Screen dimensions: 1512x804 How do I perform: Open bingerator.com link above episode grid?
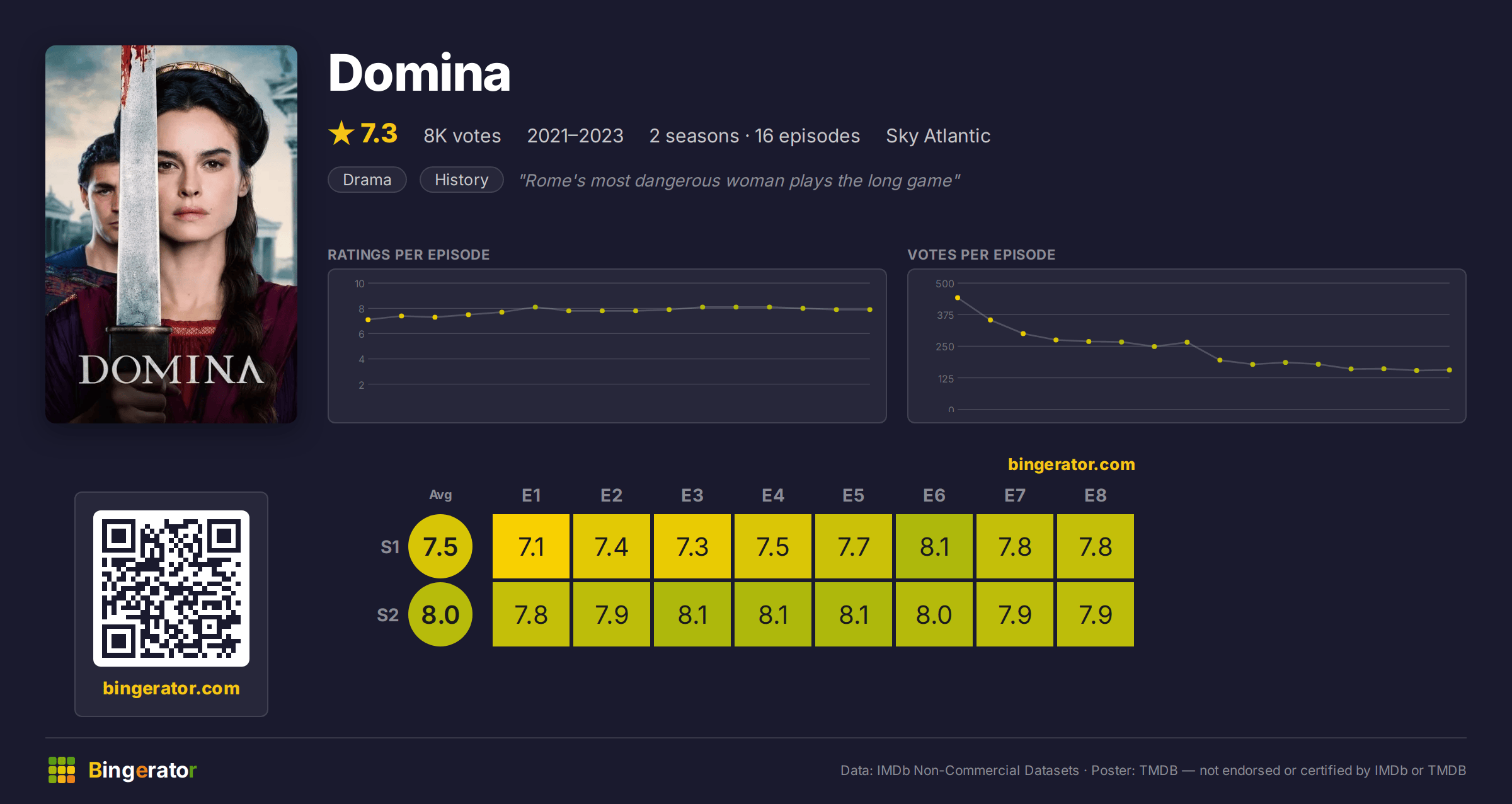1072,464
